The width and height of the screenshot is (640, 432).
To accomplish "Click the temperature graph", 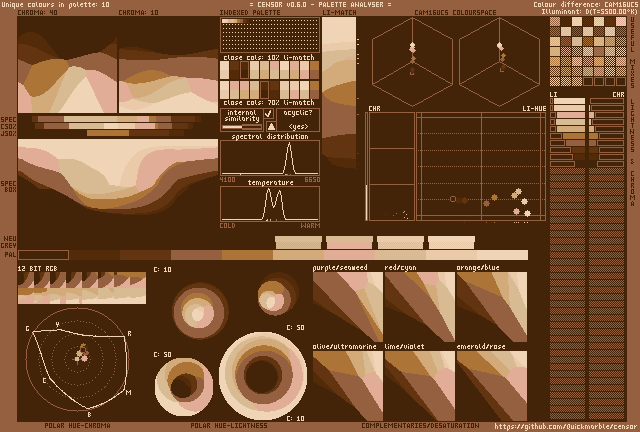I will tap(270, 204).
